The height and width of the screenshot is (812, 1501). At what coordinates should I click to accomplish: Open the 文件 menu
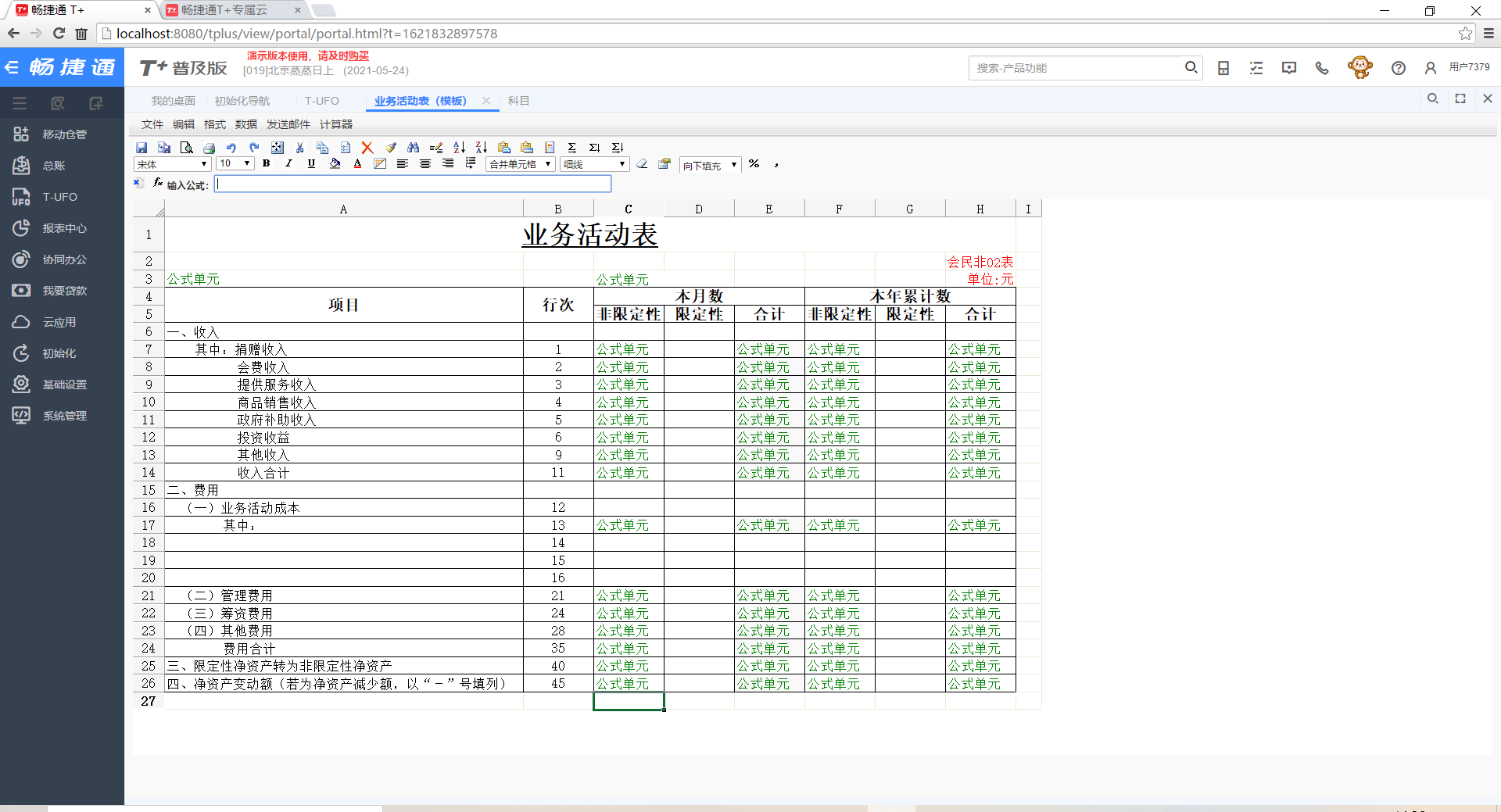pyautogui.click(x=152, y=124)
